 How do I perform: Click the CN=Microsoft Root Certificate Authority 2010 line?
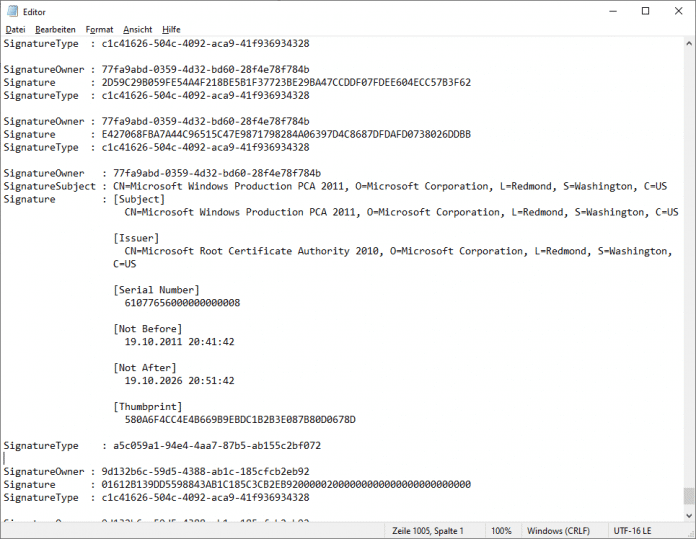coord(398,251)
